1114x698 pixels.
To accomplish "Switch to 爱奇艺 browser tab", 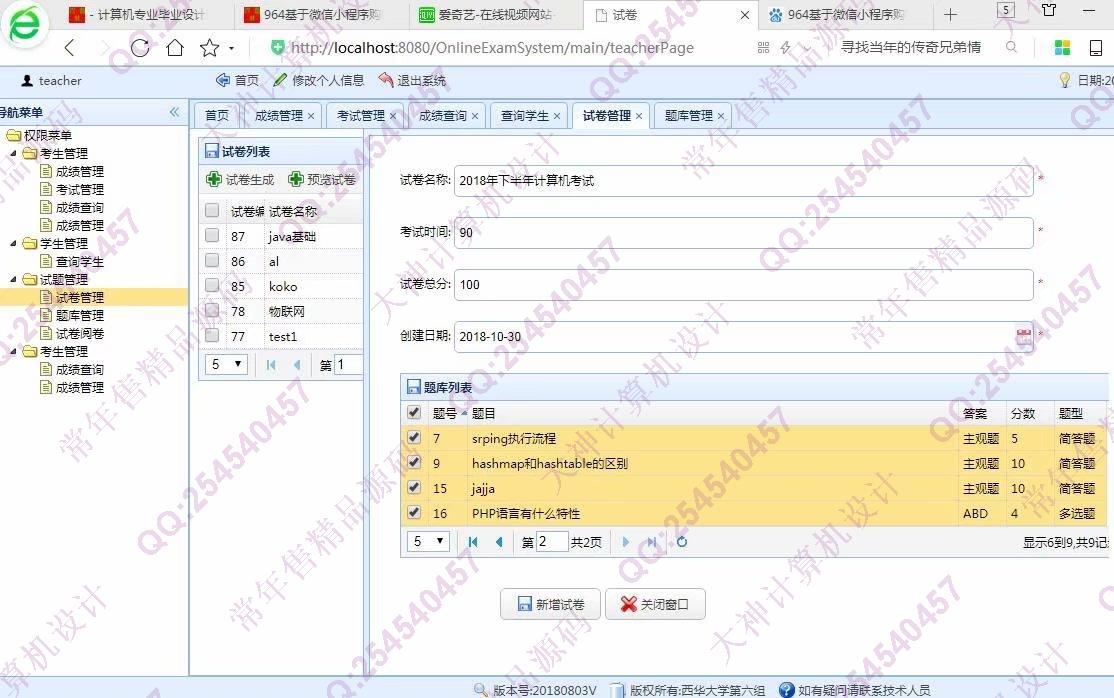I will [496, 14].
